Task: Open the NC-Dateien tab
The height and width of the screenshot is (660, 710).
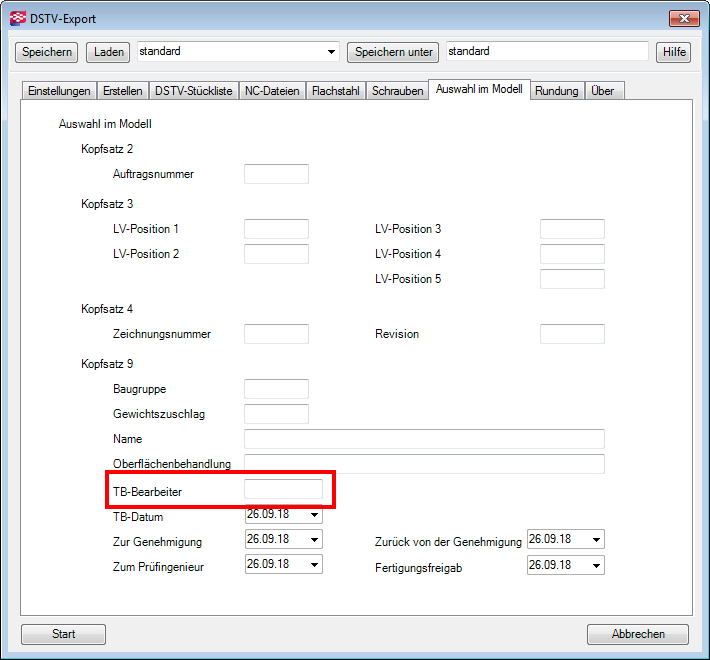Action: tap(272, 91)
